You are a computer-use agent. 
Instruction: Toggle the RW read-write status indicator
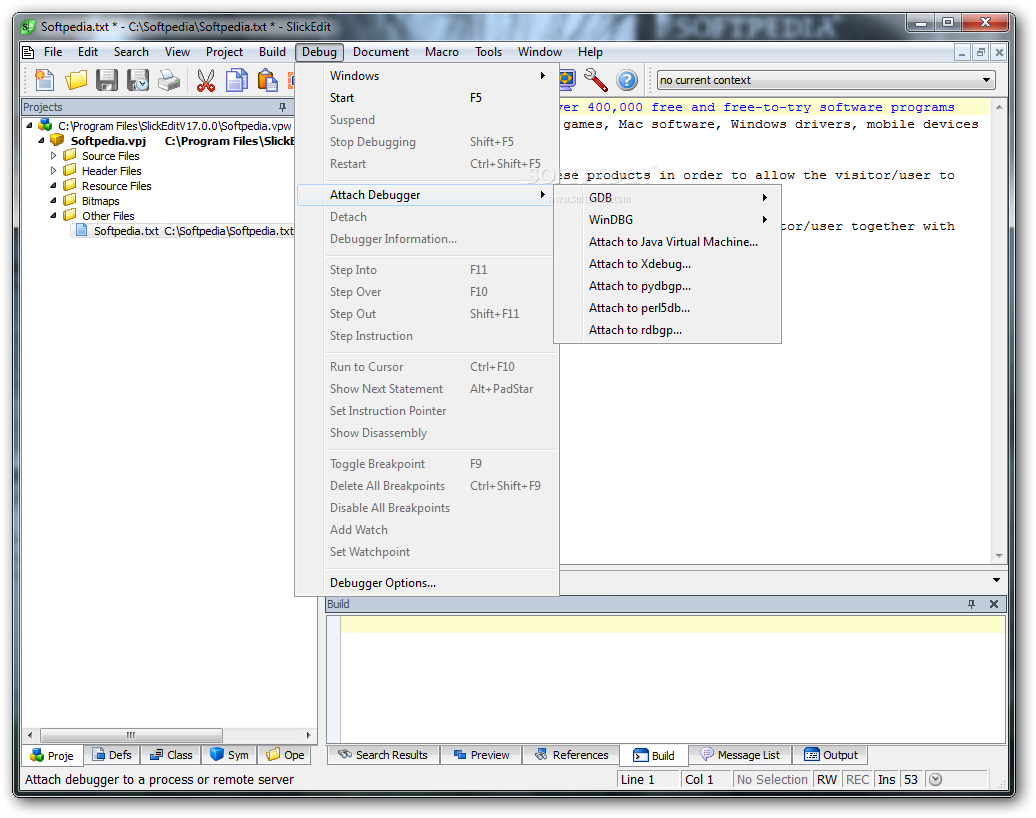click(x=827, y=780)
